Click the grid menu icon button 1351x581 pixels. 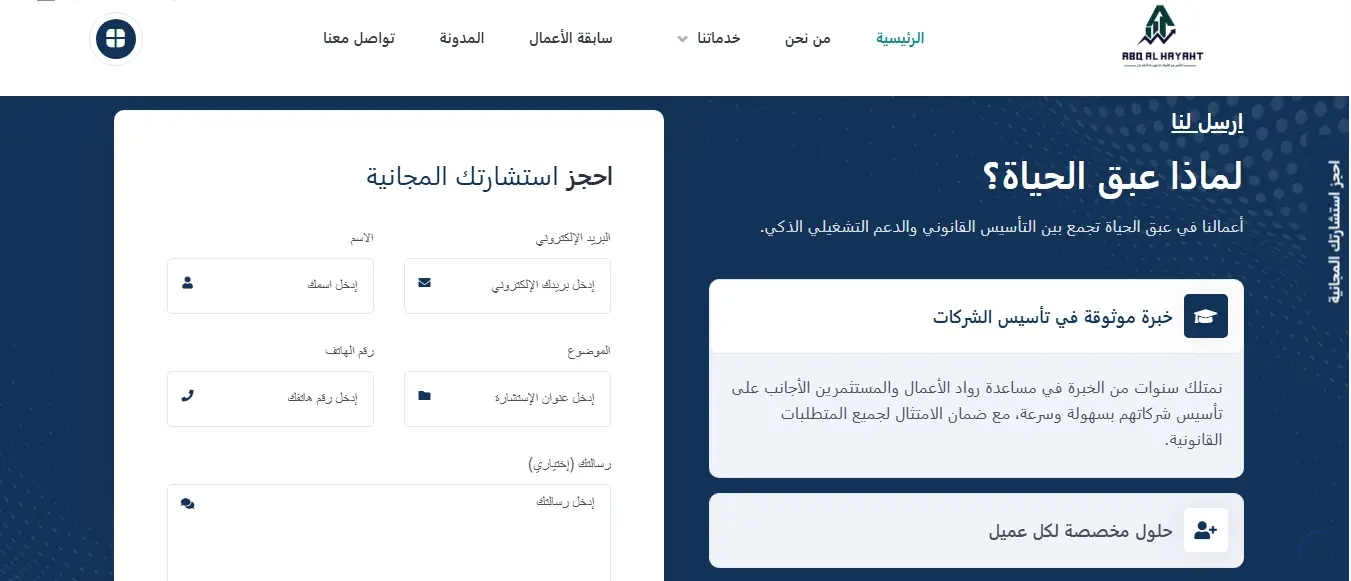click(116, 39)
